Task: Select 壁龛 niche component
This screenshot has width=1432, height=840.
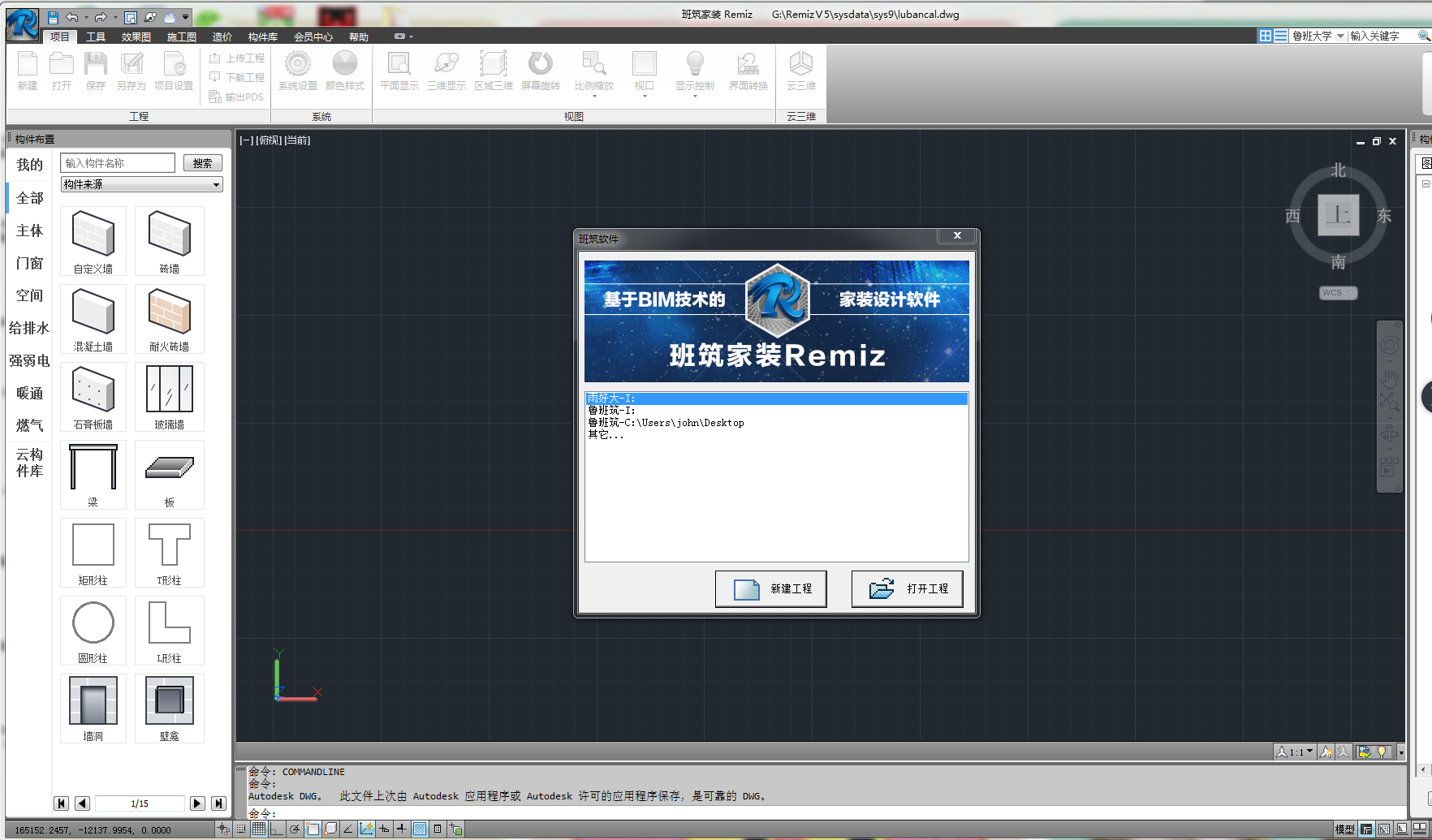Action: tap(170, 709)
